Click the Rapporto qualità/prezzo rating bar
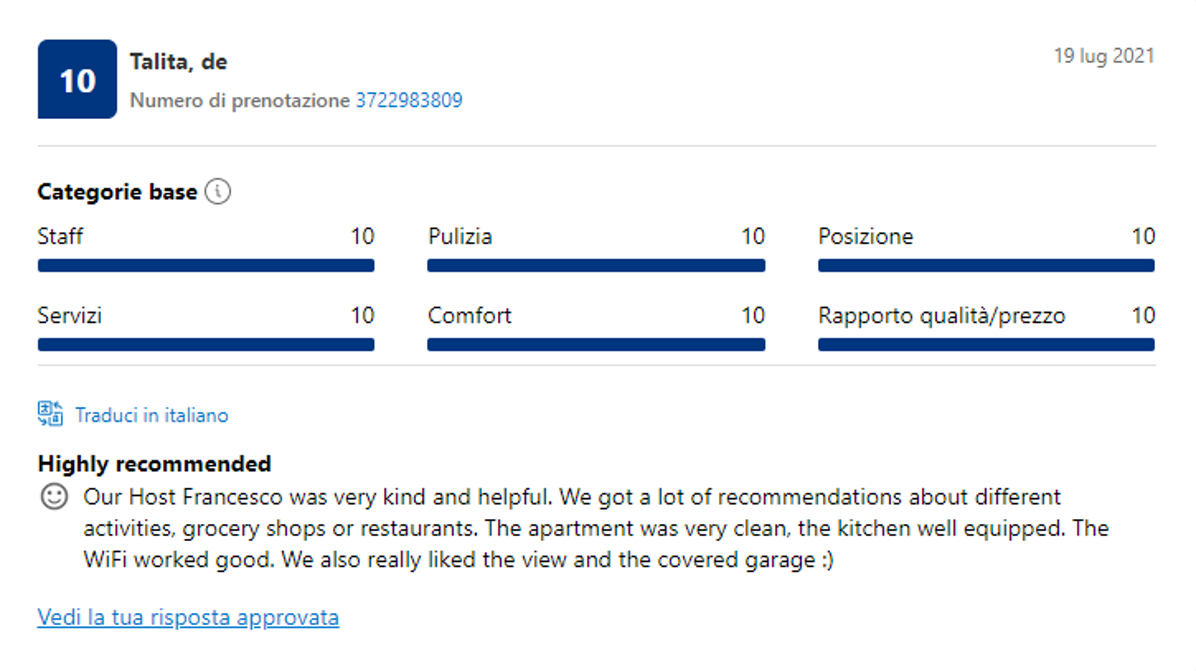 986,345
